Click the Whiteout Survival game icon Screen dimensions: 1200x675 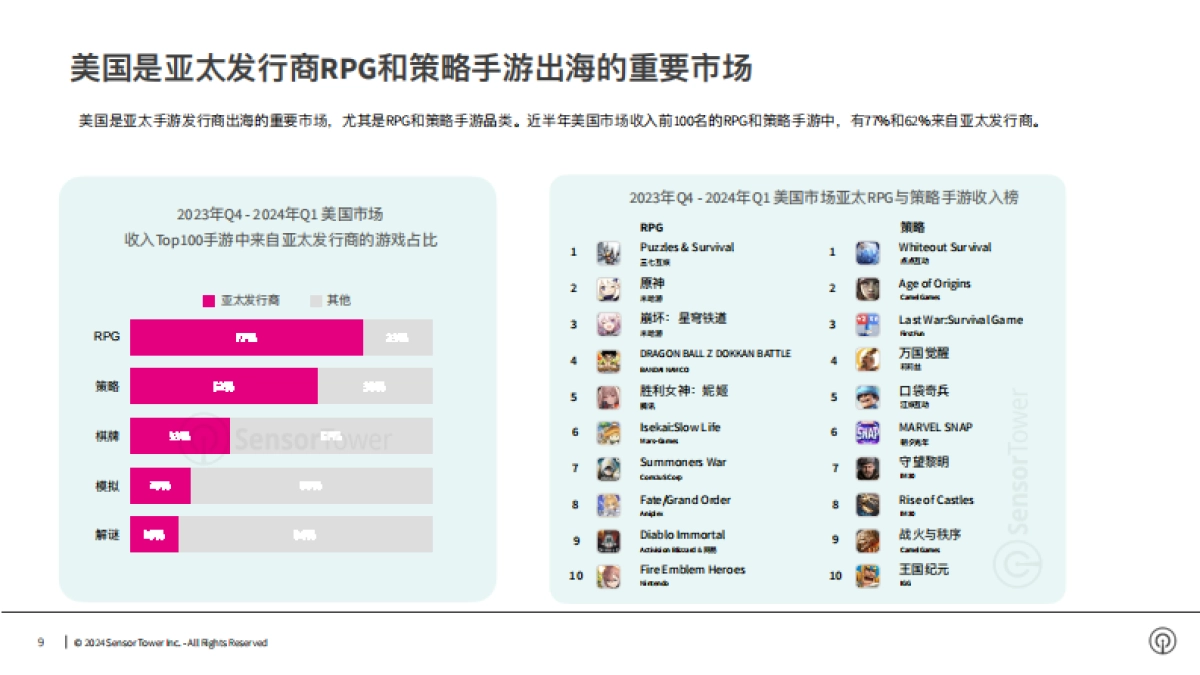coord(867,251)
